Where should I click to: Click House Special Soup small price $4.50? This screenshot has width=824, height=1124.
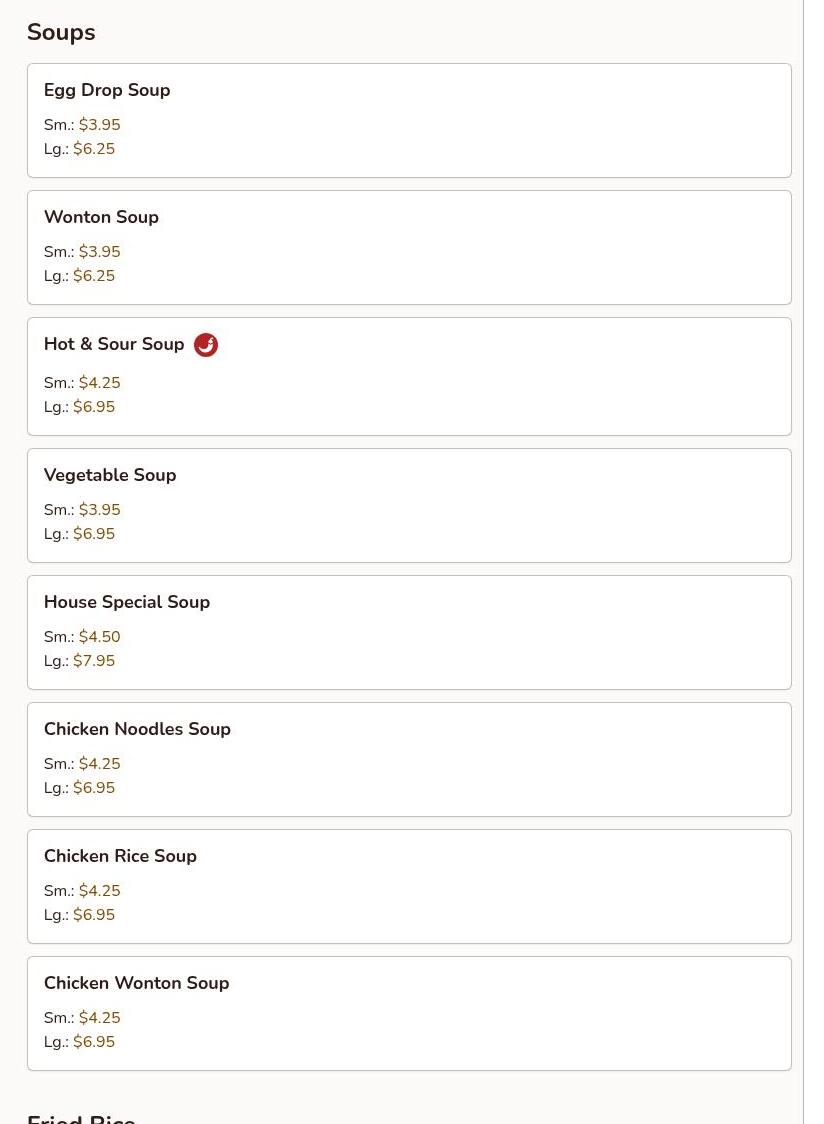[100, 637]
